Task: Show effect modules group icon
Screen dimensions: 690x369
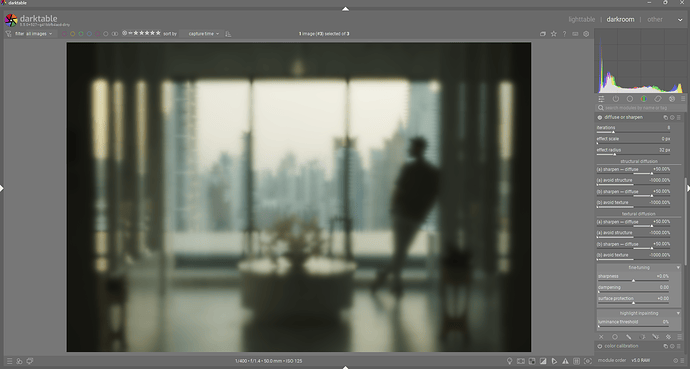Action: tap(672, 99)
